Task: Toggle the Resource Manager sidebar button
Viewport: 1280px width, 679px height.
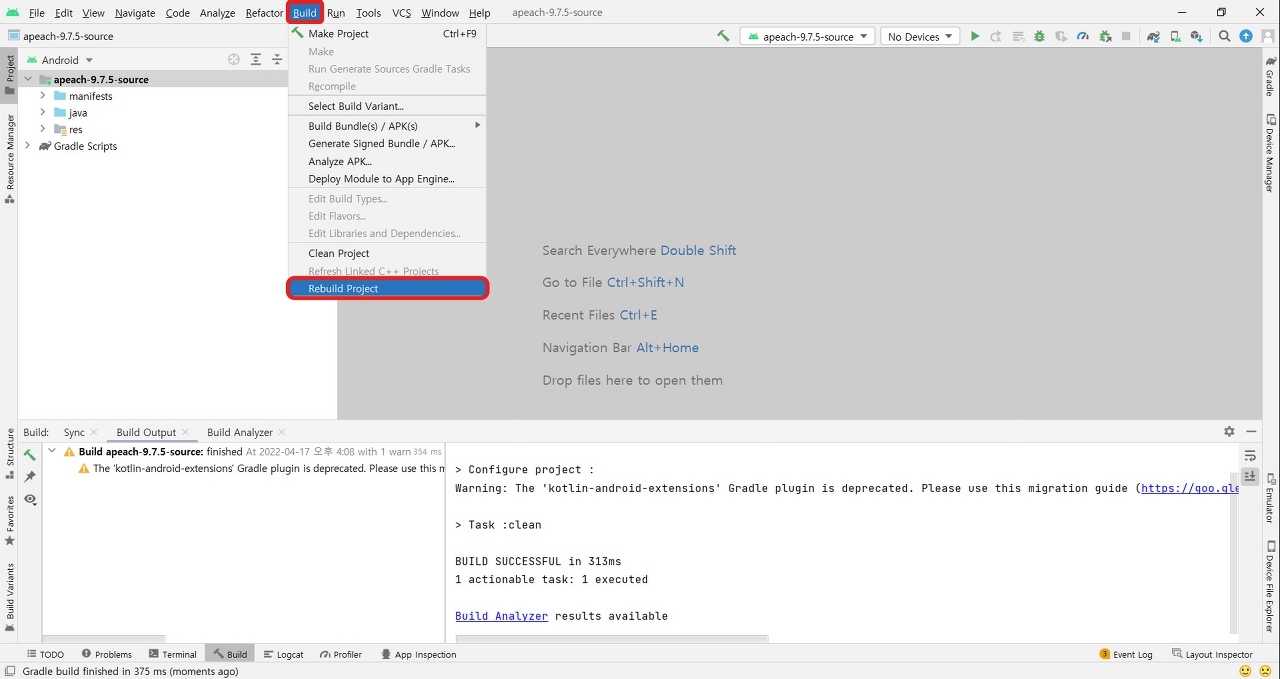Action: [9, 158]
